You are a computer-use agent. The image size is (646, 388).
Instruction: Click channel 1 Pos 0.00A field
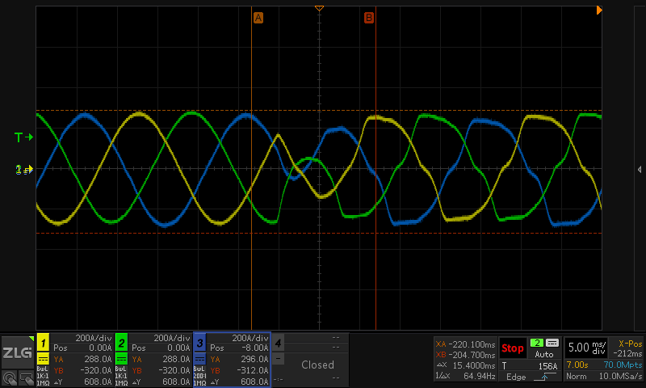click(82, 348)
